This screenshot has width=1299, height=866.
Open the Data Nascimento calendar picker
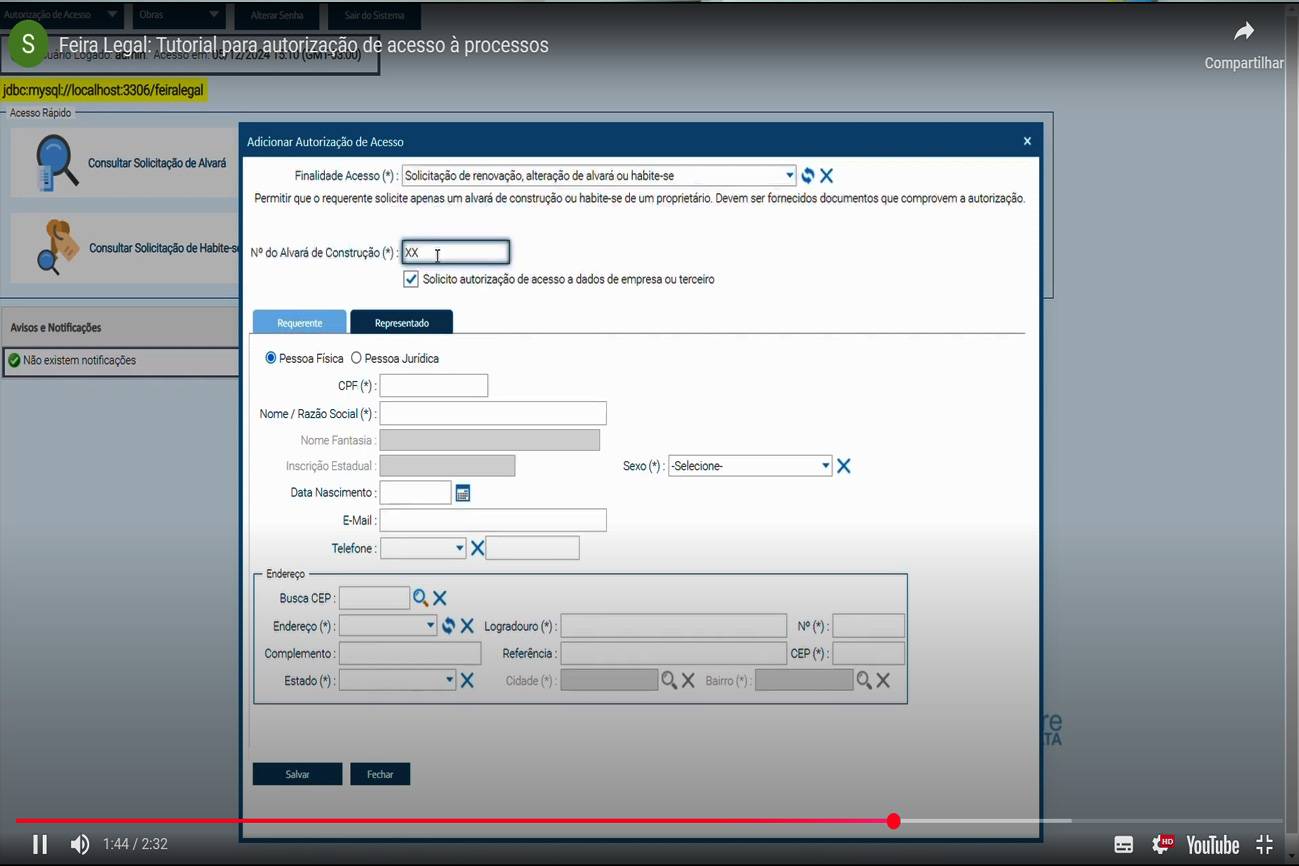click(463, 493)
